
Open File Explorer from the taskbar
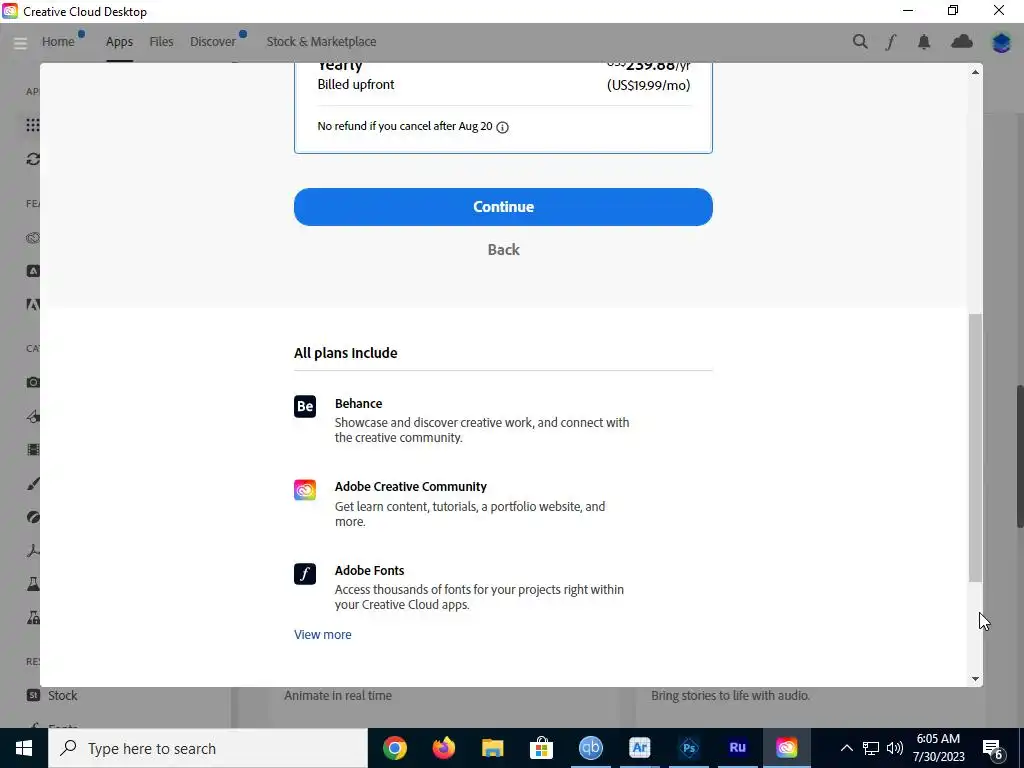coord(492,748)
